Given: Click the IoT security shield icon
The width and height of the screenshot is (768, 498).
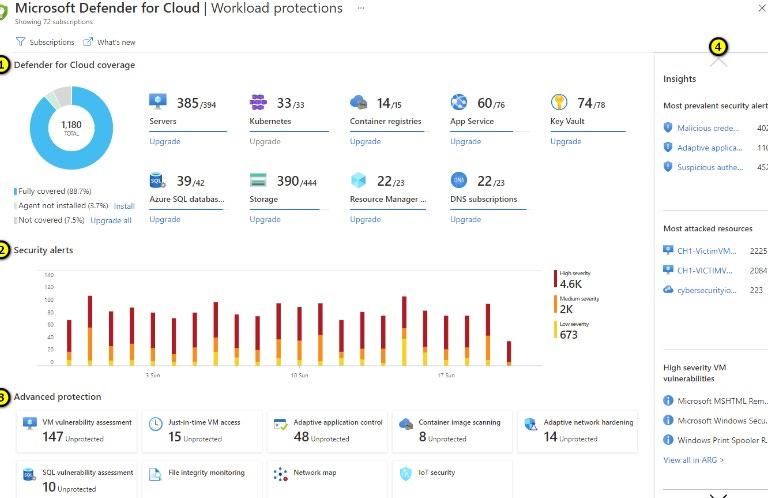Looking at the screenshot, I should tap(406, 474).
